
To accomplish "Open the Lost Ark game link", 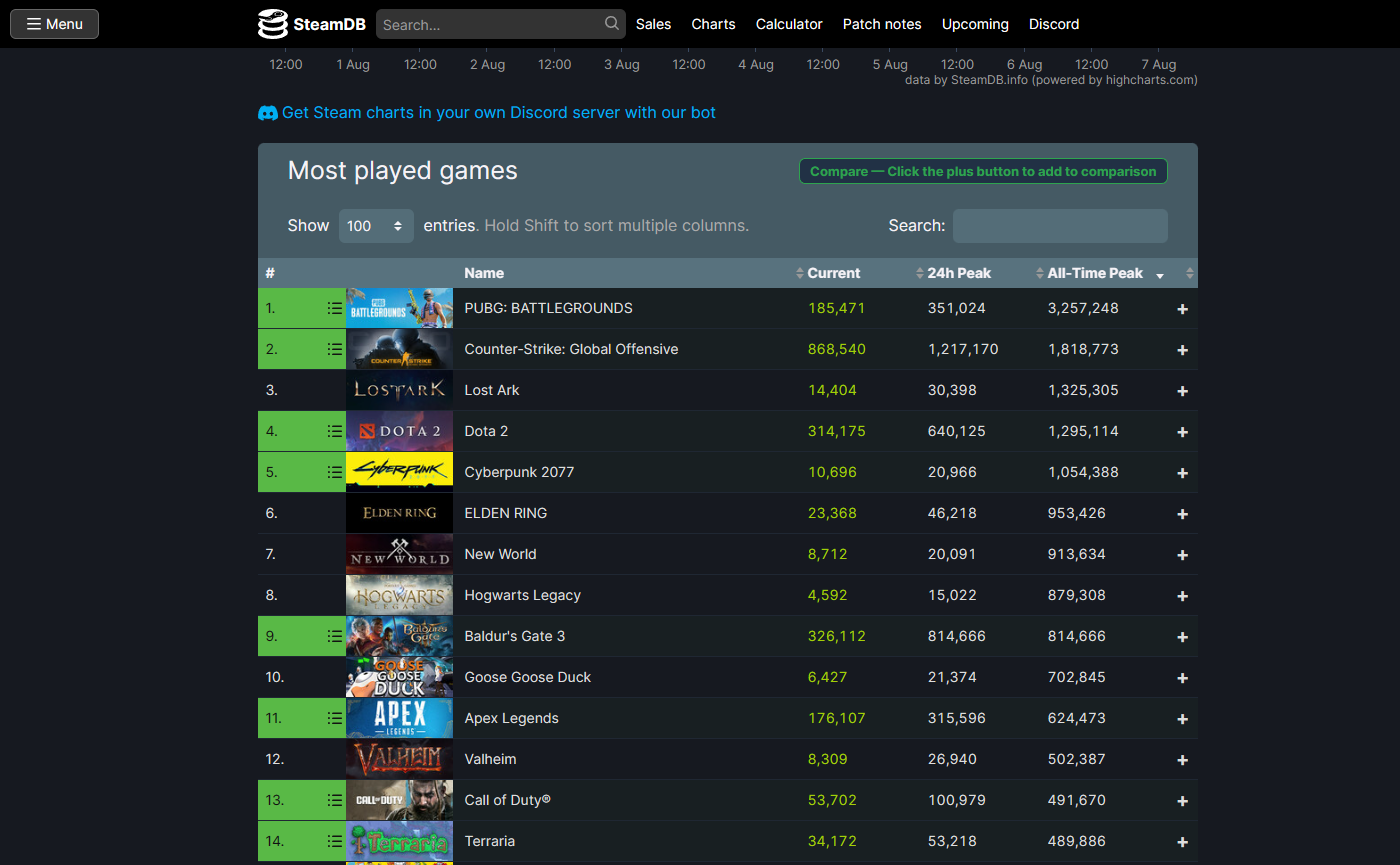I will (x=492, y=390).
